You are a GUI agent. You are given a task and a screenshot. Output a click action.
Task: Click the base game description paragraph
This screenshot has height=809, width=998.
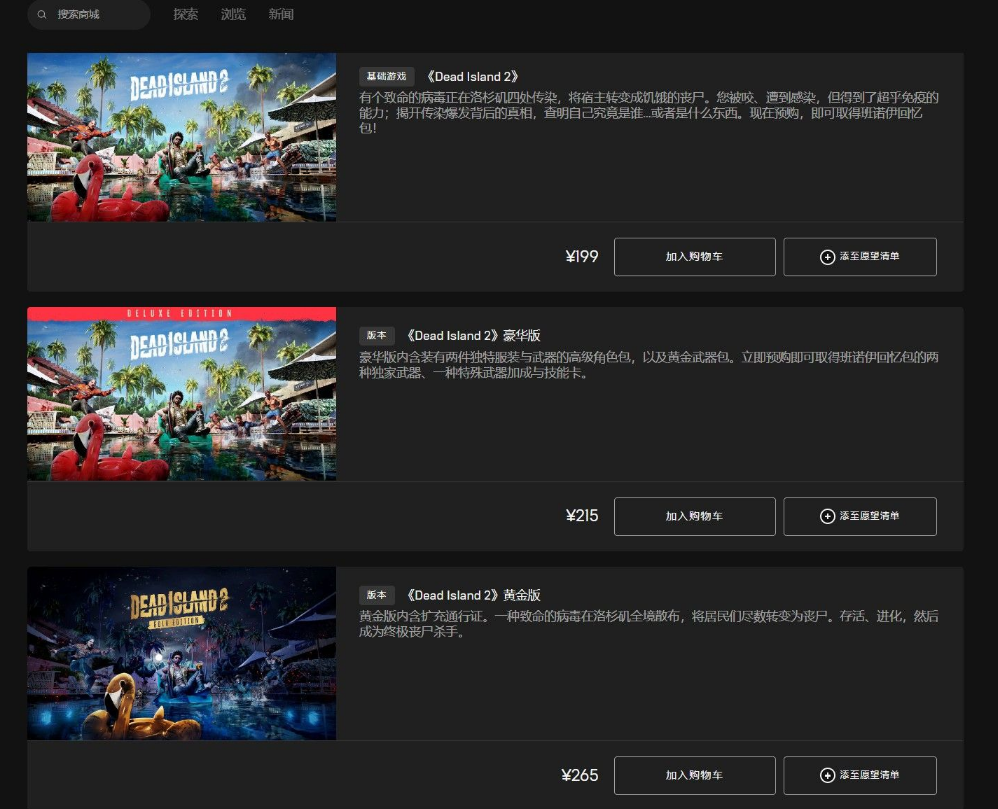pyautogui.click(x=649, y=113)
